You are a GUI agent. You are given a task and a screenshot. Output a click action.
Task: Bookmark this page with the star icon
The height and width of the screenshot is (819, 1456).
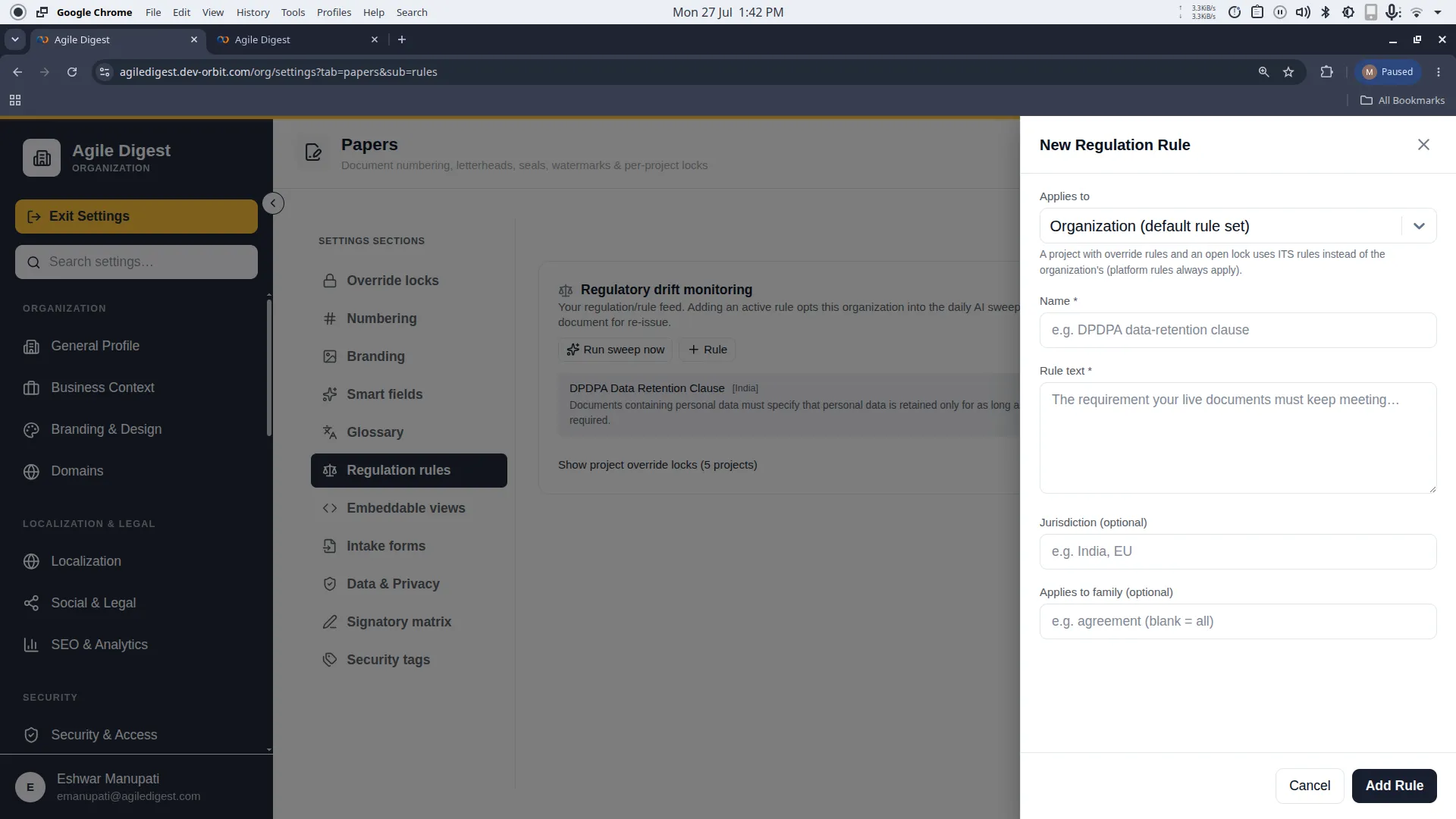click(x=1288, y=72)
